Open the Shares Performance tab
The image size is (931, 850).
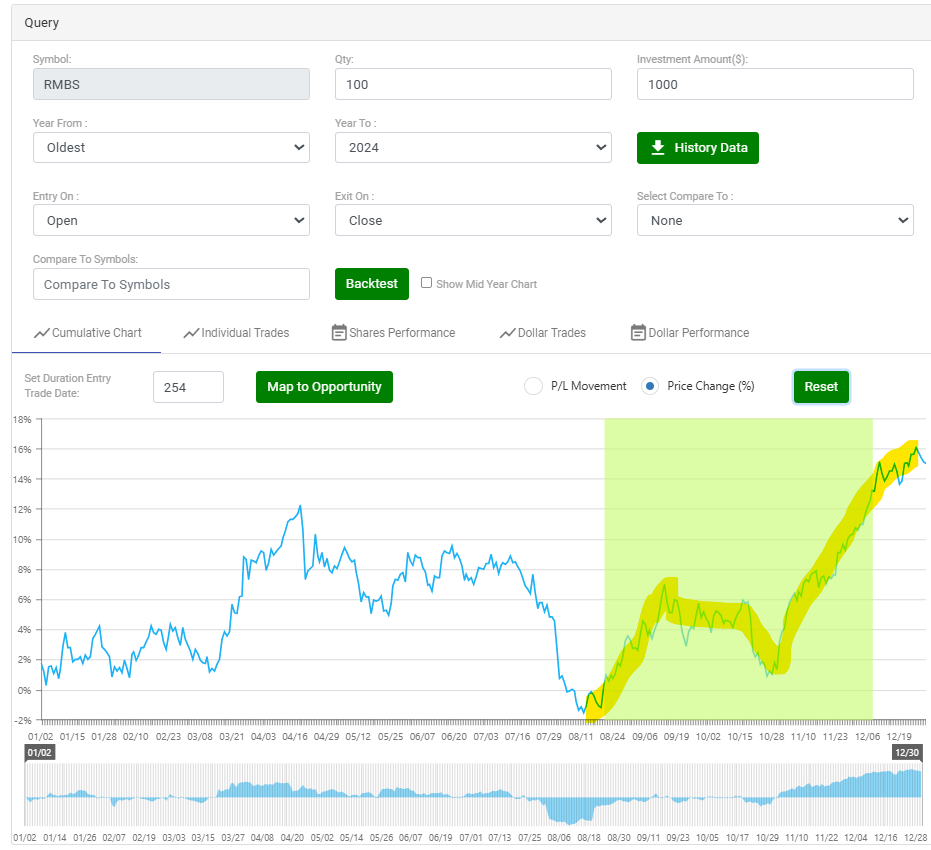coord(394,333)
